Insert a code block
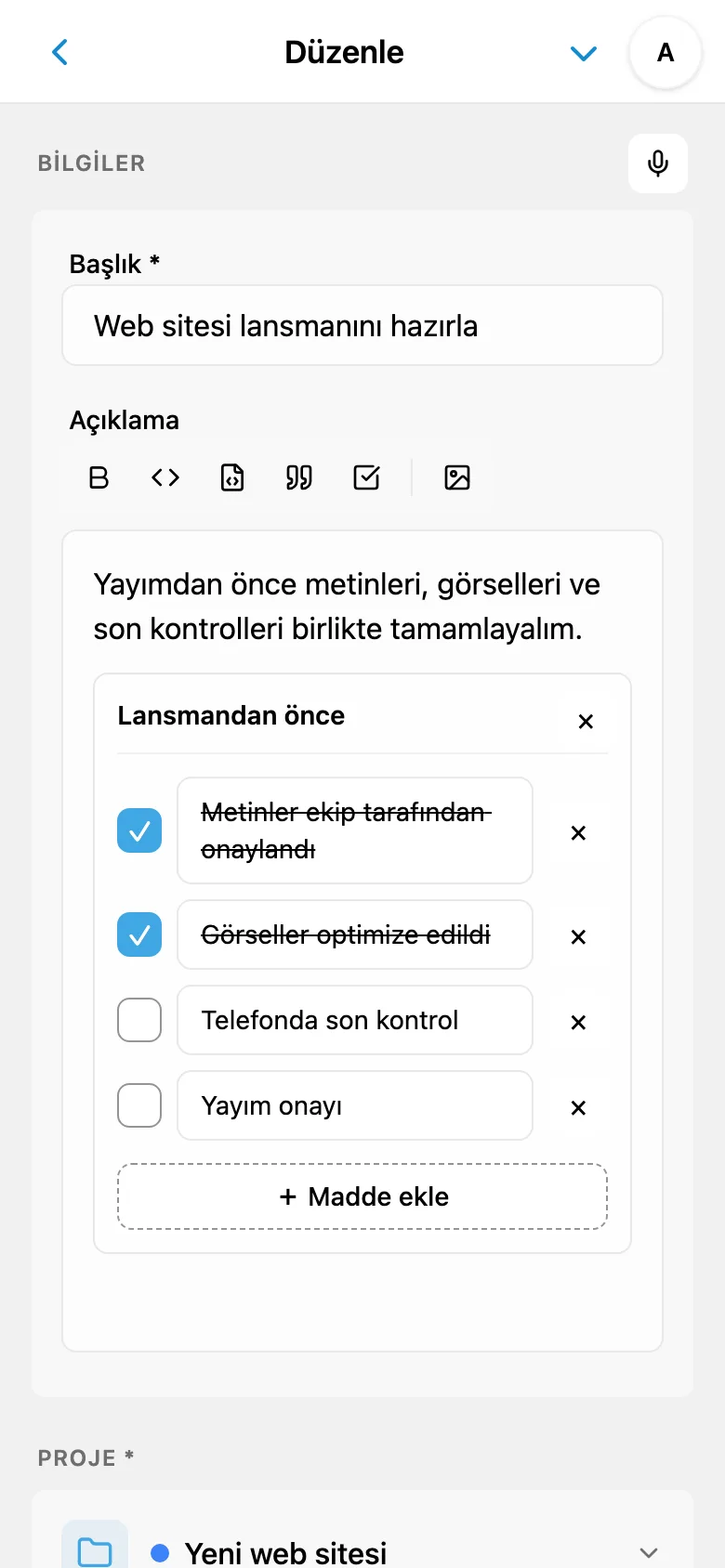 point(232,477)
